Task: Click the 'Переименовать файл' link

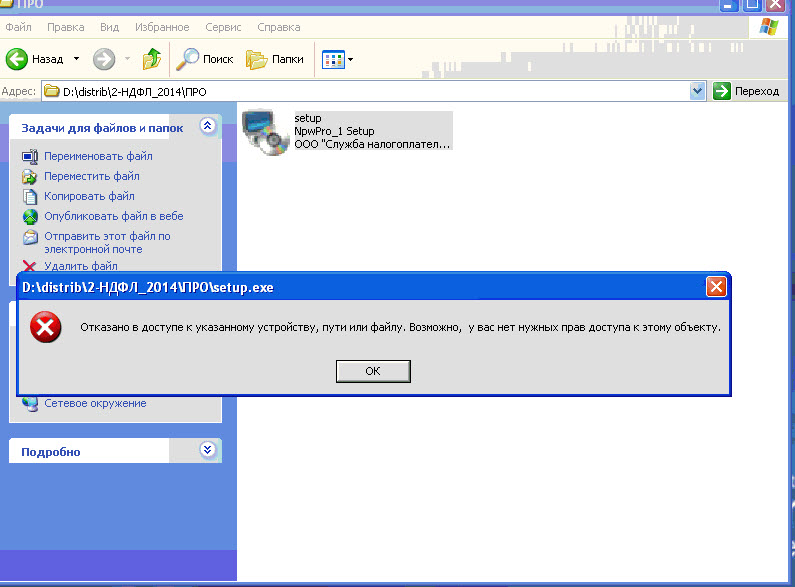Action: (x=98, y=156)
